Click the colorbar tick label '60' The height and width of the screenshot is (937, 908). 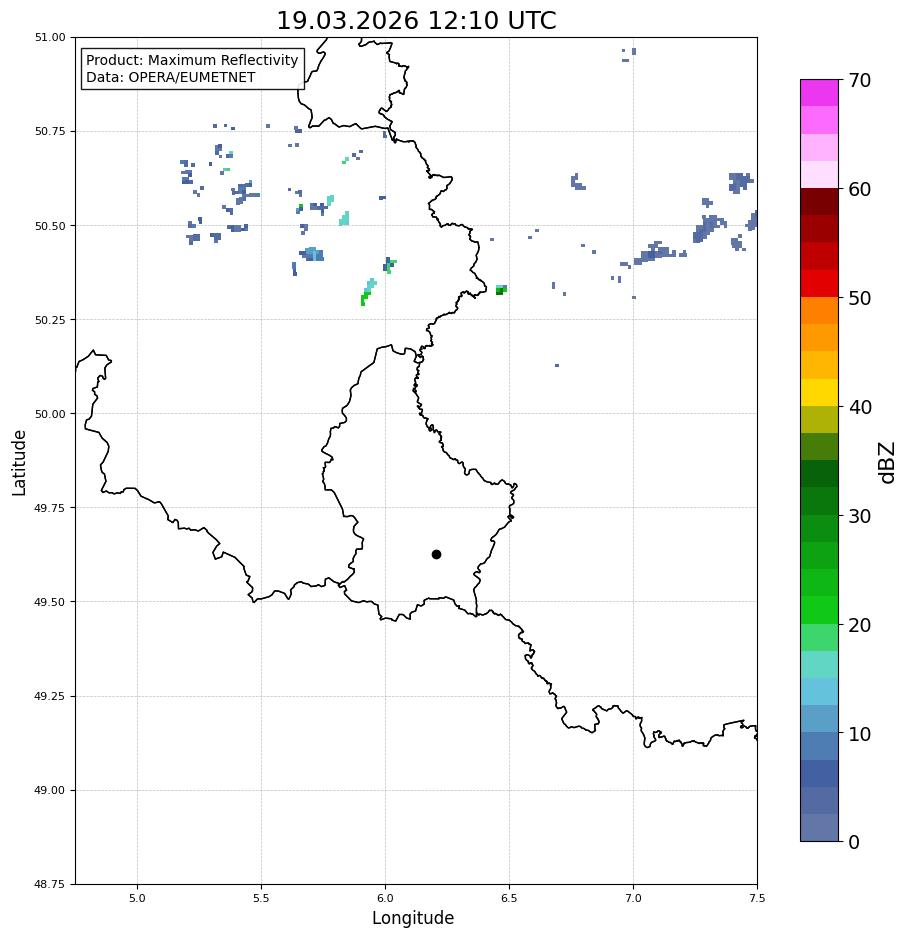(860, 189)
